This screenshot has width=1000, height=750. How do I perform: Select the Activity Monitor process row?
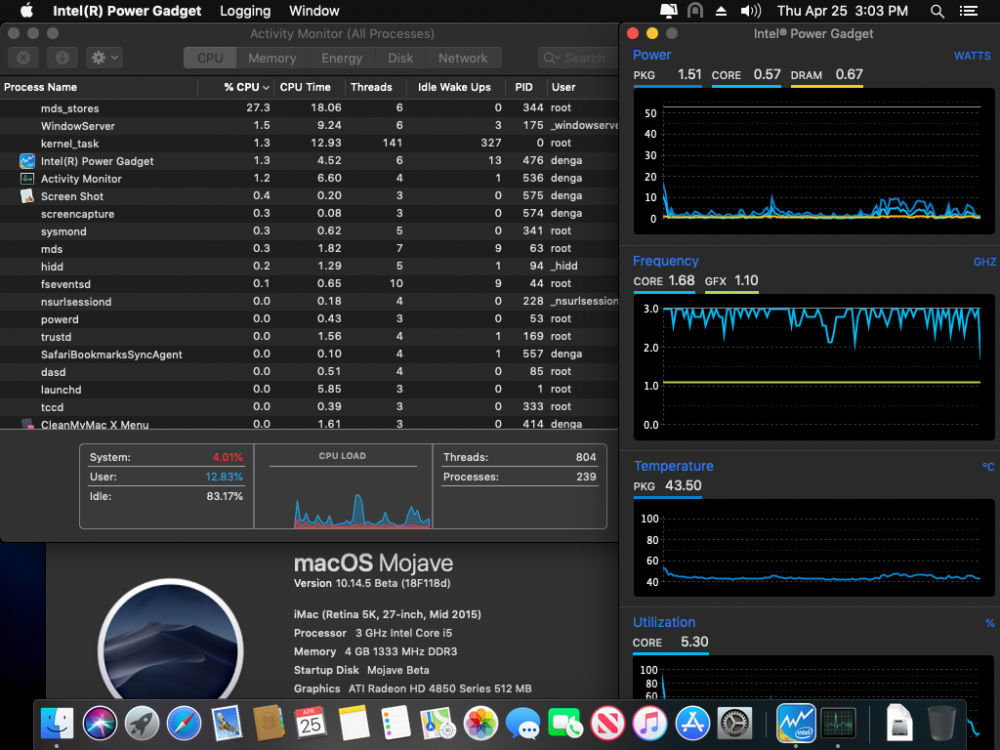click(x=309, y=179)
